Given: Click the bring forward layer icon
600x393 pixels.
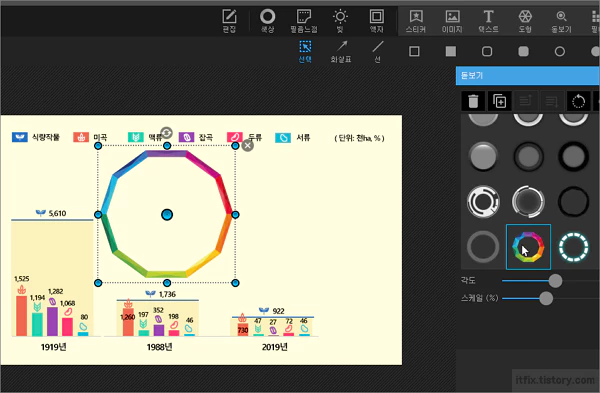Looking at the screenshot, I should click(525, 101).
